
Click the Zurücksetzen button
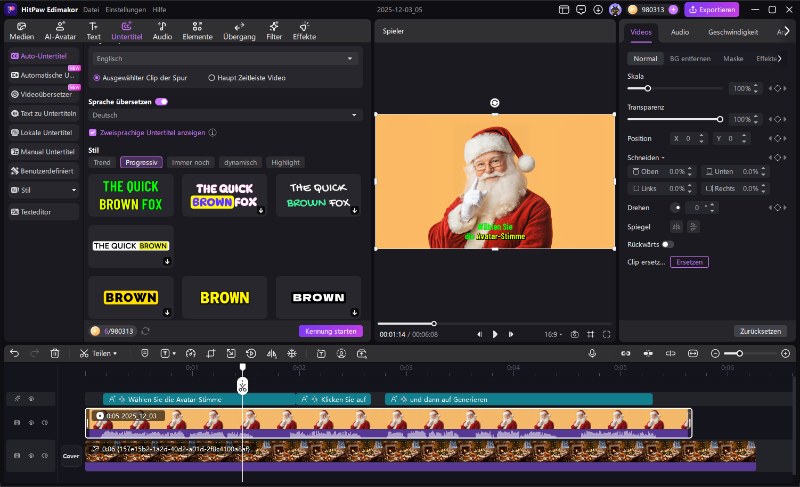coord(760,331)
